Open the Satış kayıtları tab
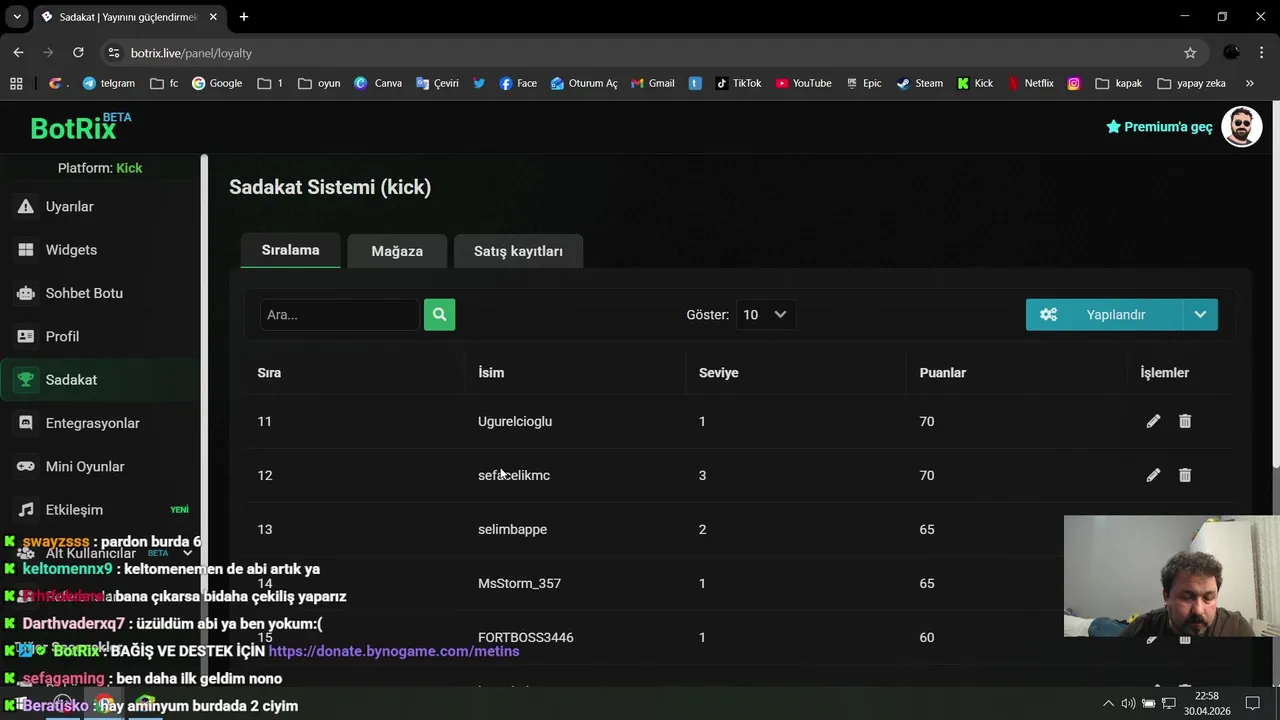The height and width of the screenshot is (720, 1280). point(518,251)
